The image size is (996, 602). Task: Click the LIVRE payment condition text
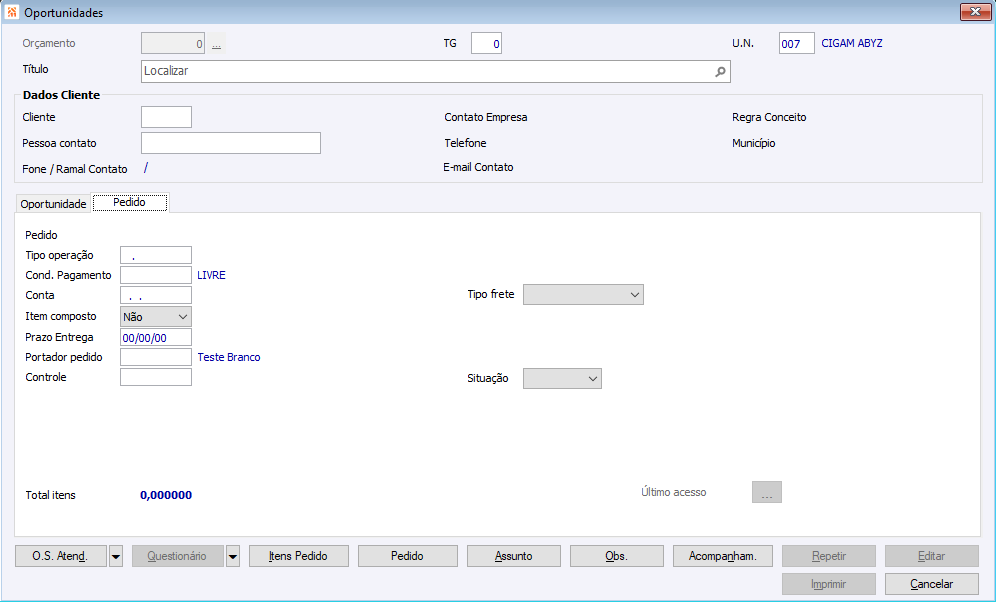(x=212, y=275)
